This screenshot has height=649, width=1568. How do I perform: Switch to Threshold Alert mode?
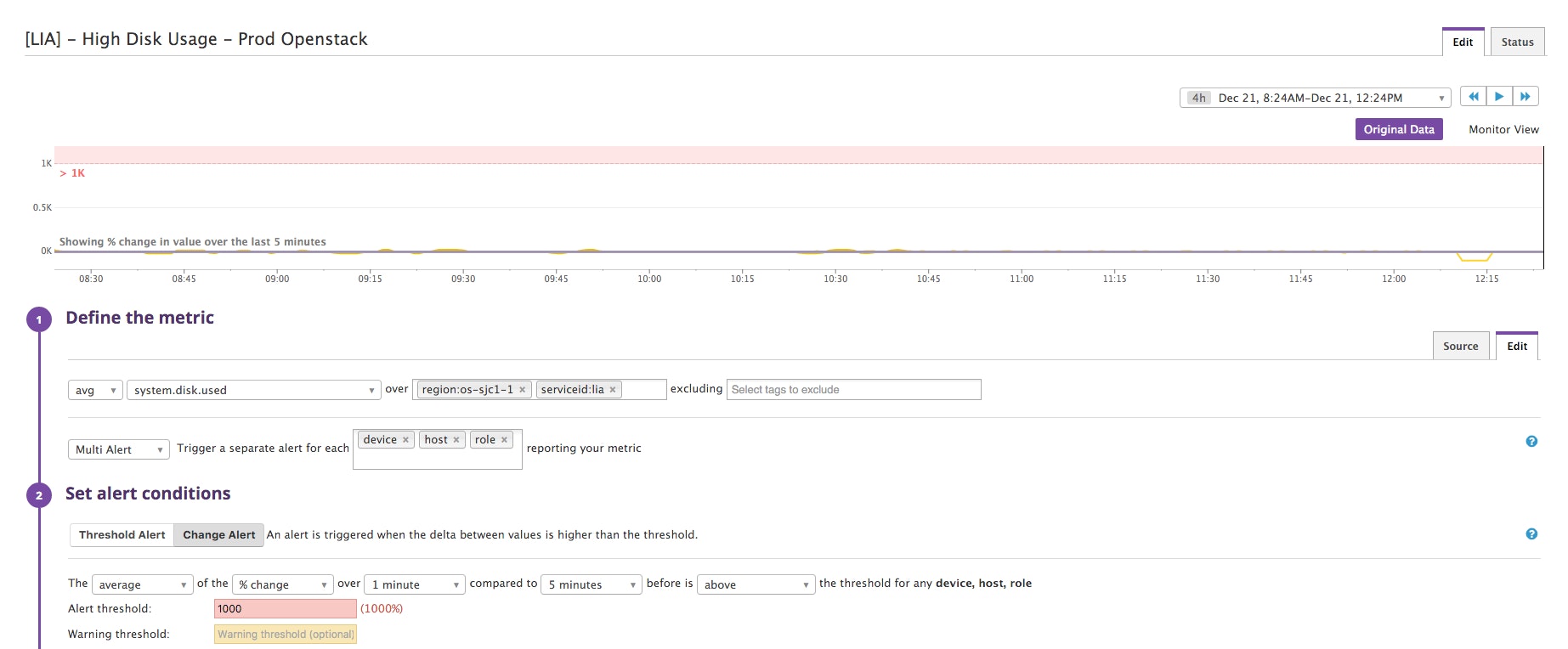click(122, 535)
